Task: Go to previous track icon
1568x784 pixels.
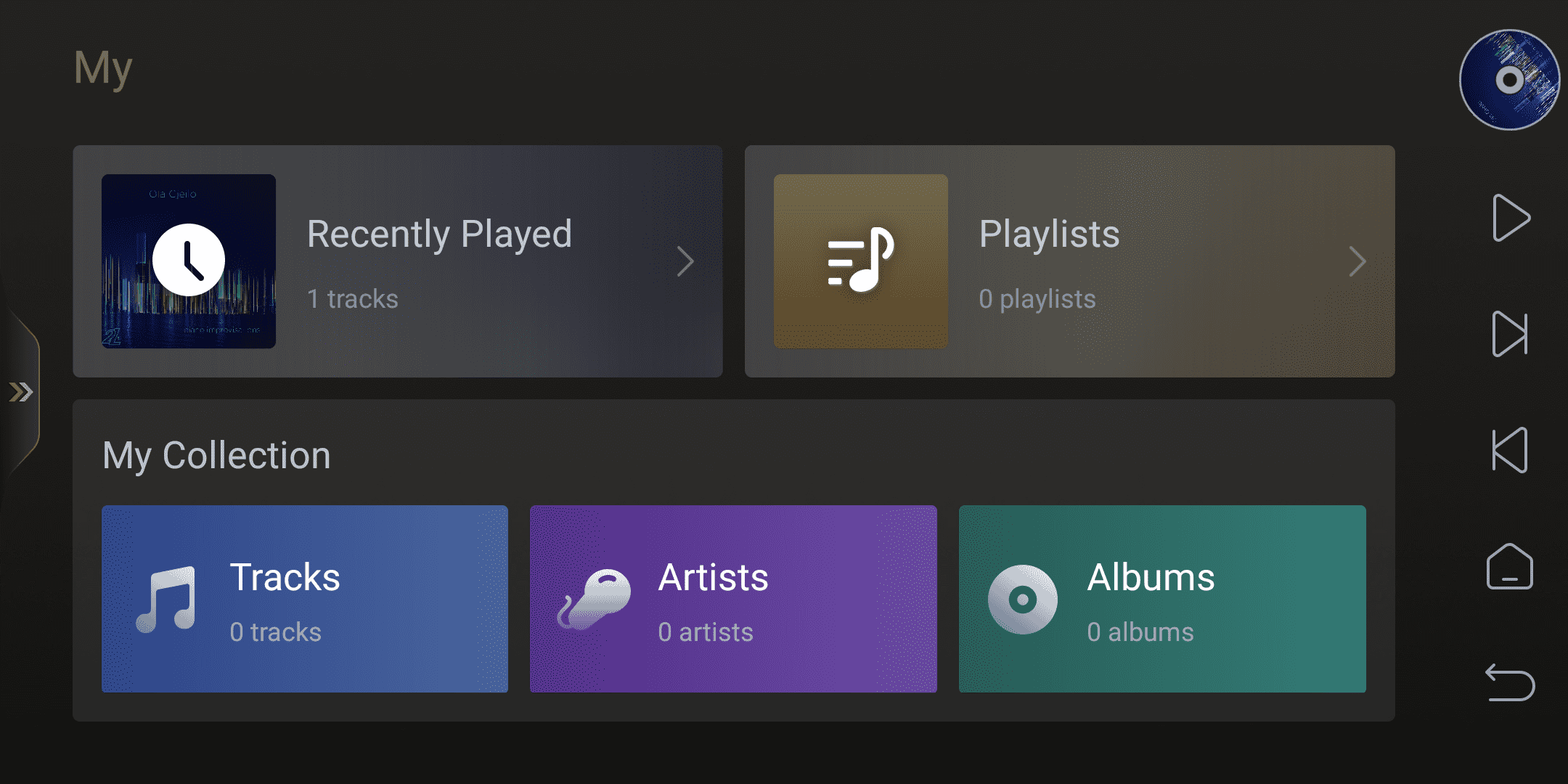Action: pyautogui.click(x=1510, y=450)
